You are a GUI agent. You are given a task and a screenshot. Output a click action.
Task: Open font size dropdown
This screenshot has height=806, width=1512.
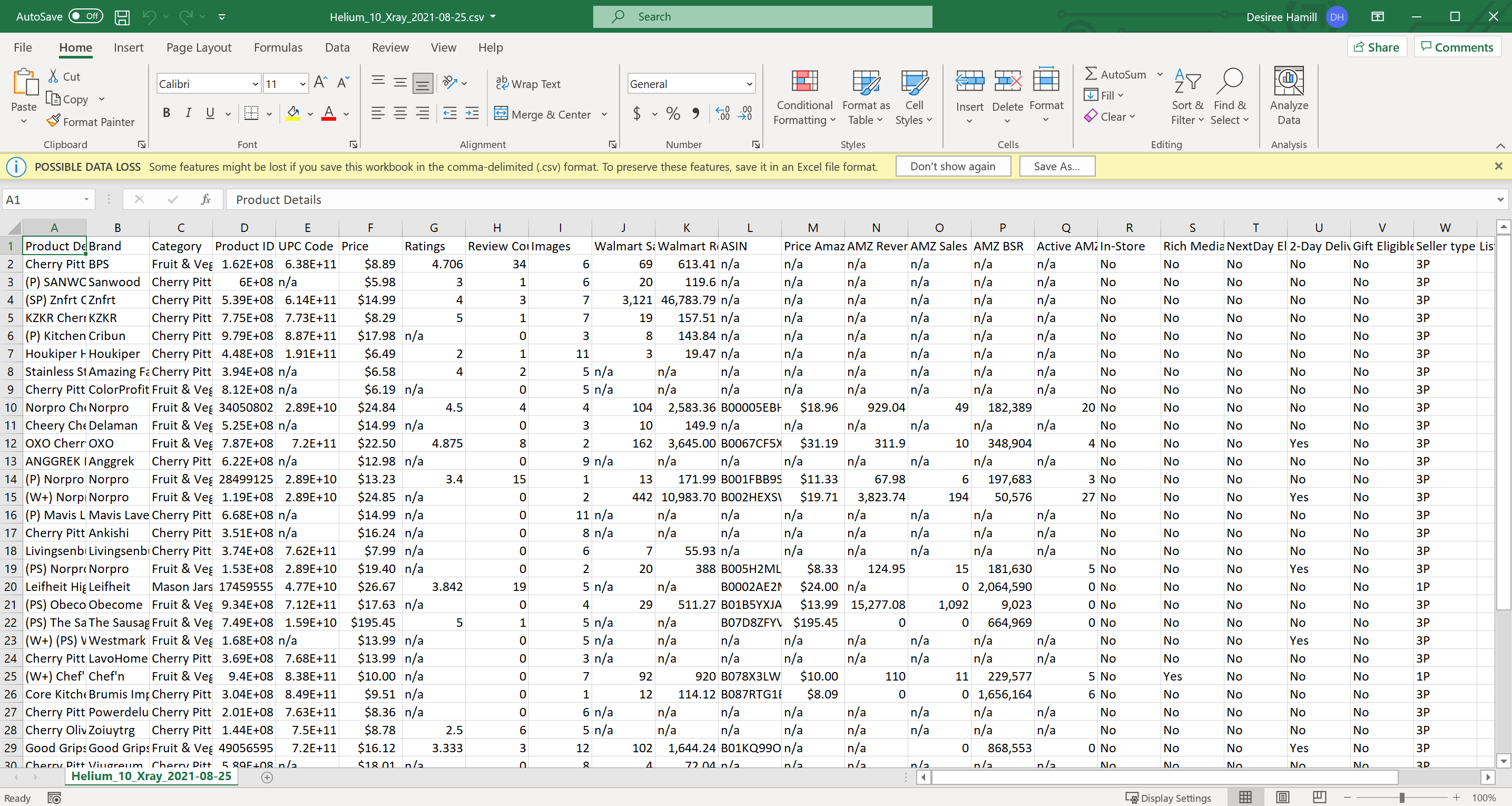(303, 84)
